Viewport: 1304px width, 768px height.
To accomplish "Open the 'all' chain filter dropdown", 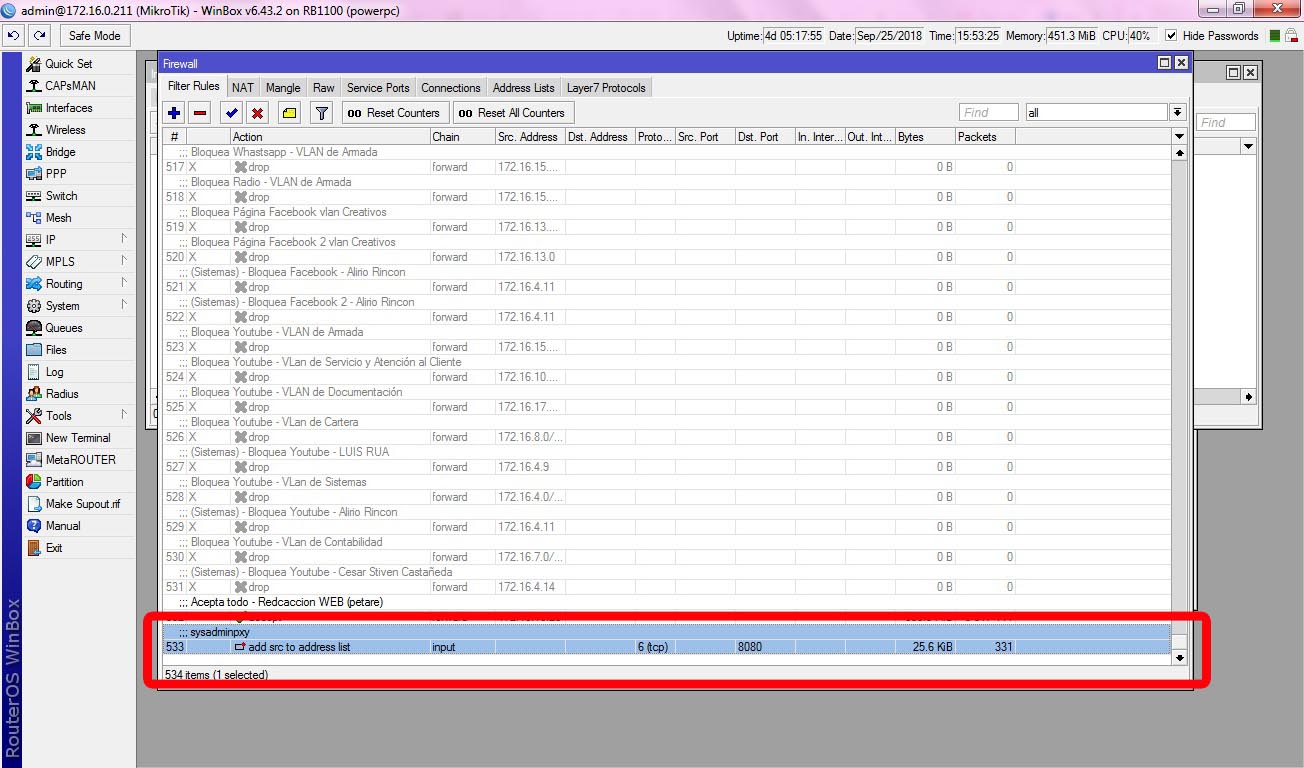I will 1178,113.
